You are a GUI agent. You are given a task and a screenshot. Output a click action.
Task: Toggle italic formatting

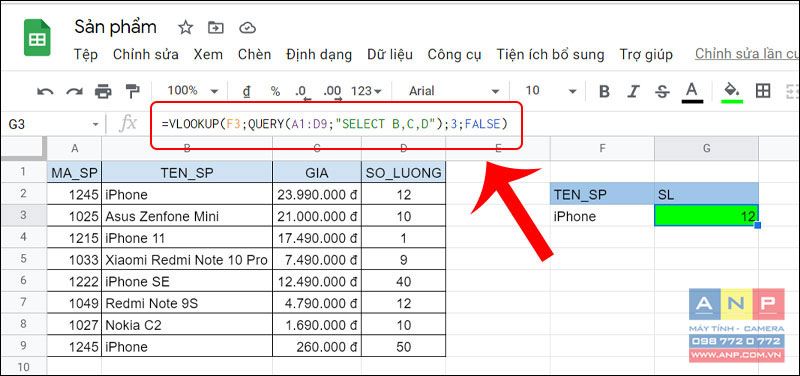633,91
